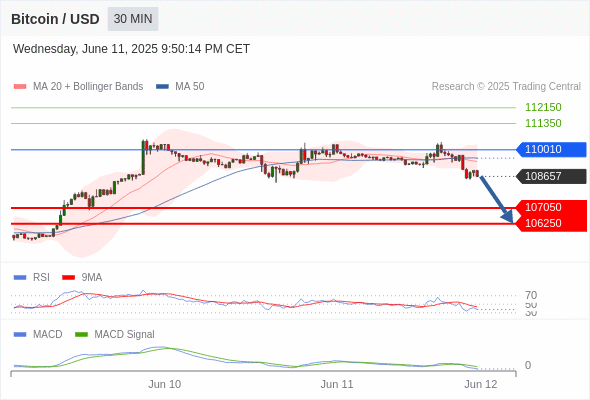Image resolution: width=590 pixels, height=400 pixels.
Task: Select the 110010 pivot price label
Action: [x=551, y=149]
